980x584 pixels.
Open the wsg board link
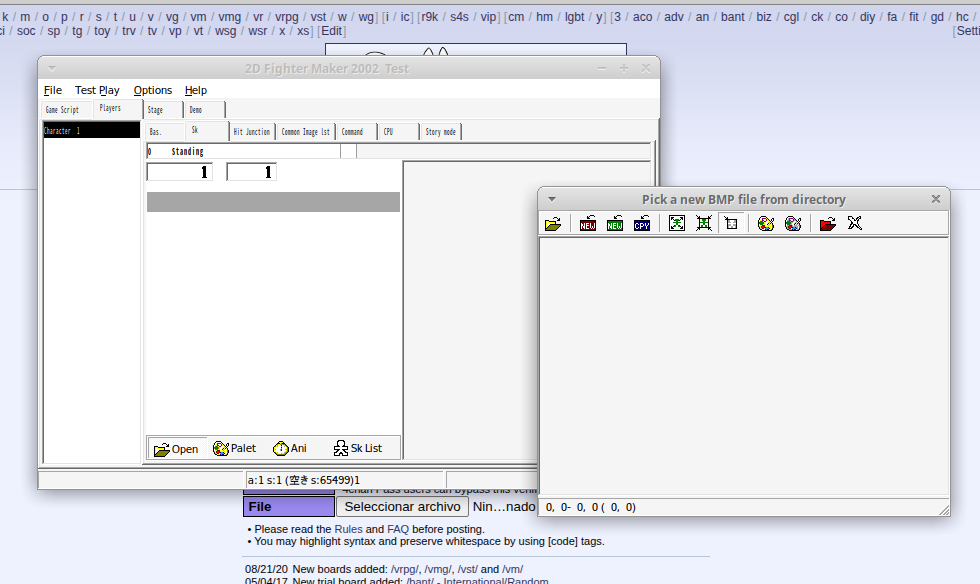[226, 31]
